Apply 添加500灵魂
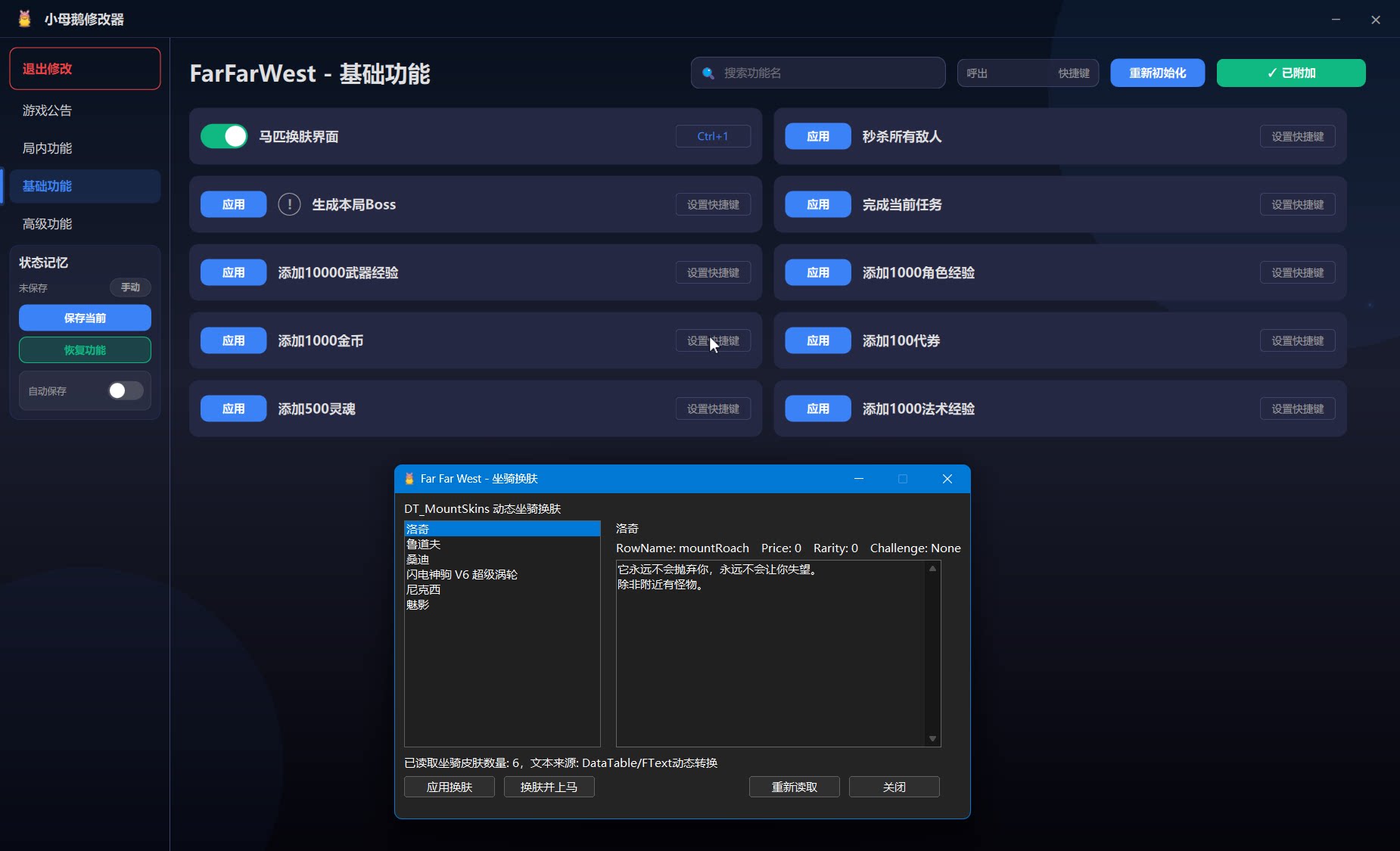 click(x=233, y=408)
